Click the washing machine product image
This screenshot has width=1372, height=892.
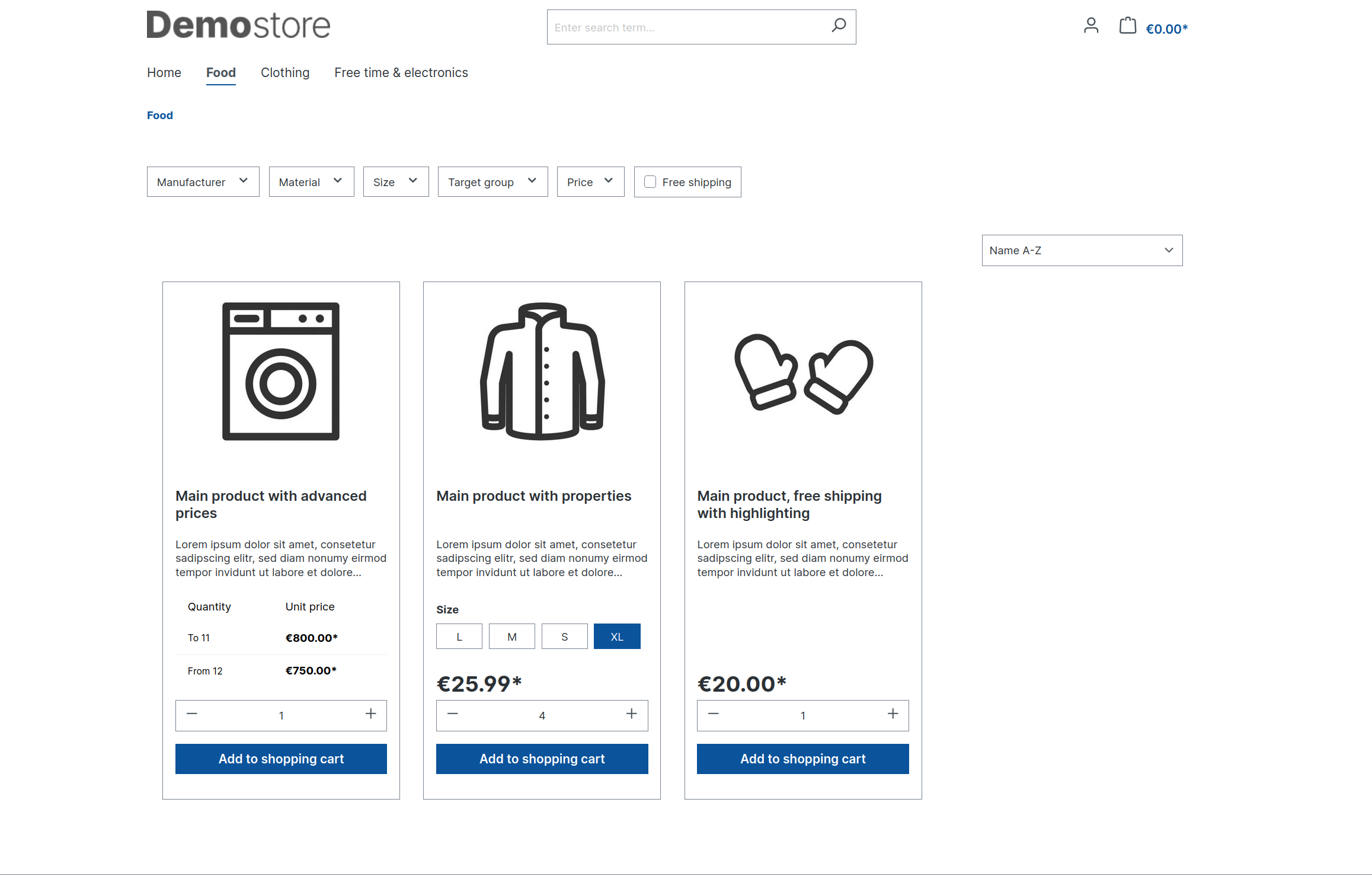tap(281, 372)
